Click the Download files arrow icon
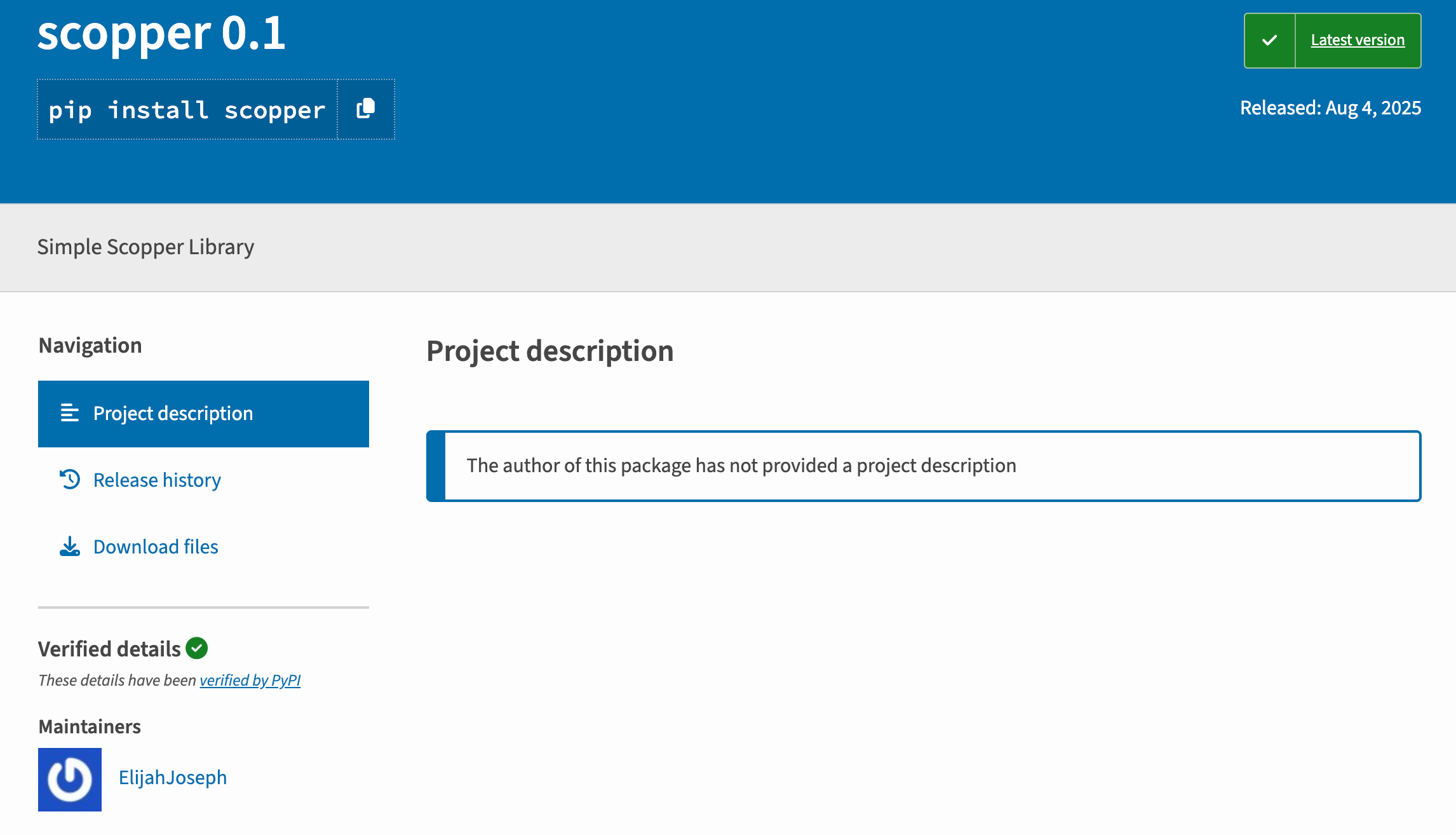 point(70,546)
